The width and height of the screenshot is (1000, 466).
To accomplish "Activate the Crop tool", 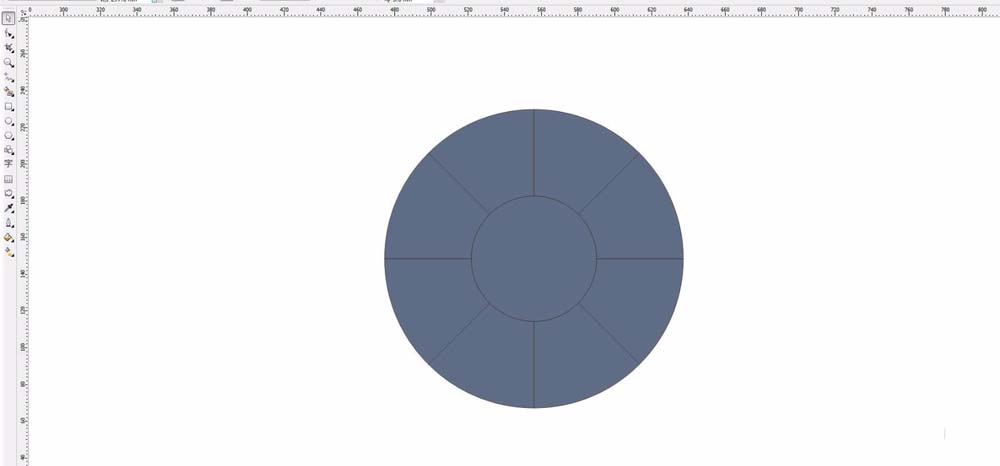I will pos(9,48).
